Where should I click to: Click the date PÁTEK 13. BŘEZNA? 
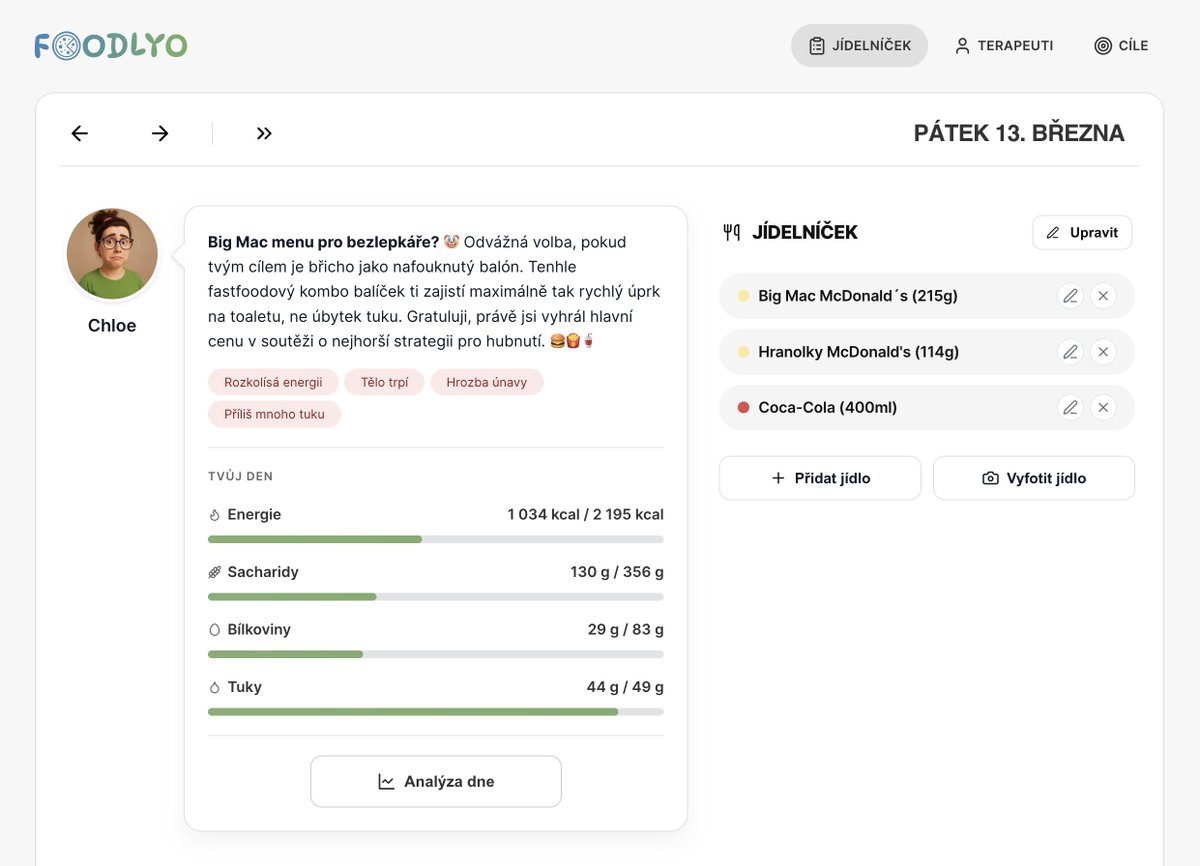[1019, 133]
